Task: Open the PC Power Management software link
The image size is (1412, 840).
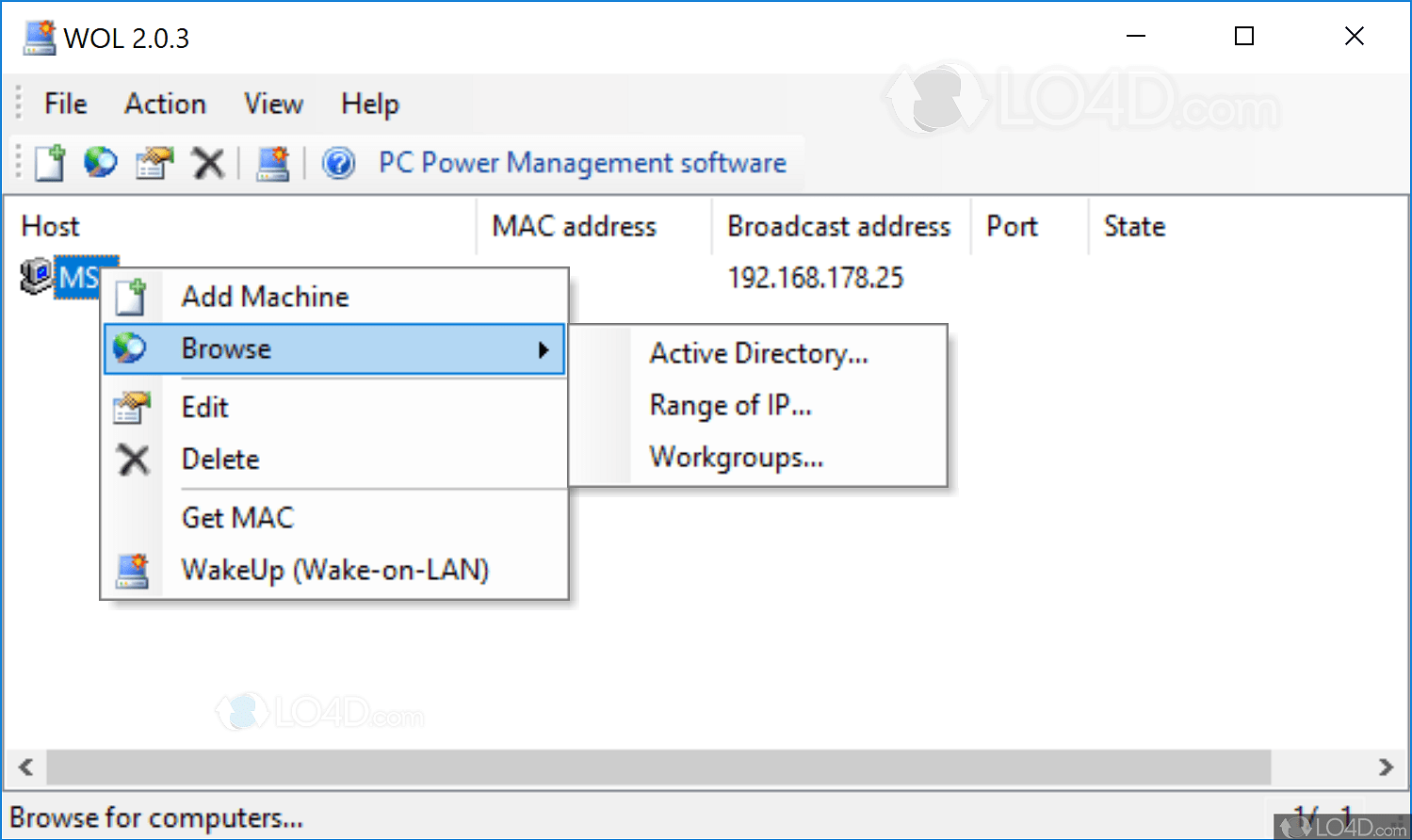Action: tap(582, 163)
